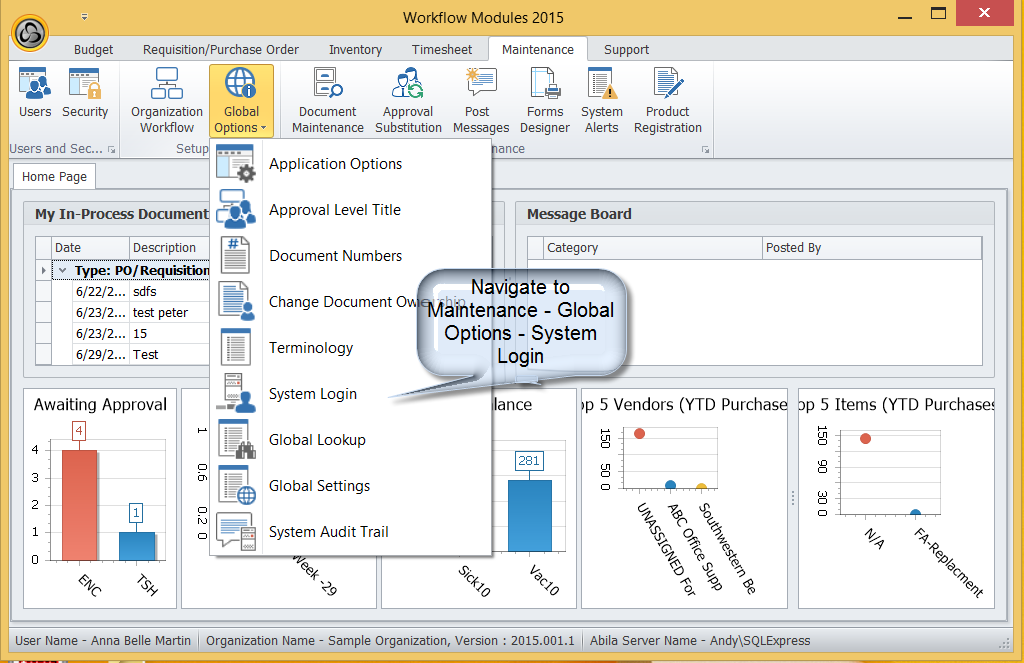Click the Approval Substitution icon

(408, 100)
